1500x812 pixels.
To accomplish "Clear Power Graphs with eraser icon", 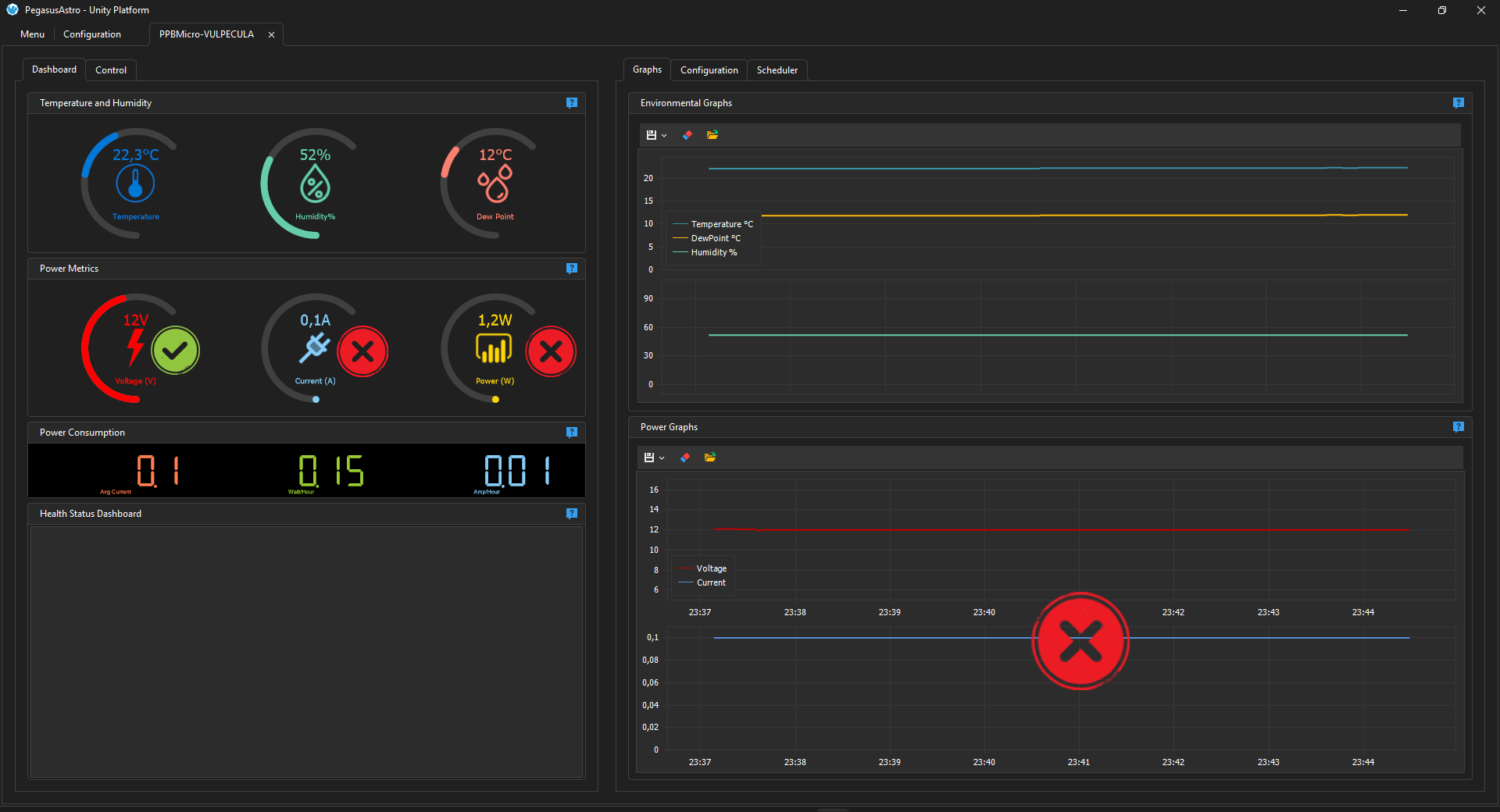I will point(685,458).
